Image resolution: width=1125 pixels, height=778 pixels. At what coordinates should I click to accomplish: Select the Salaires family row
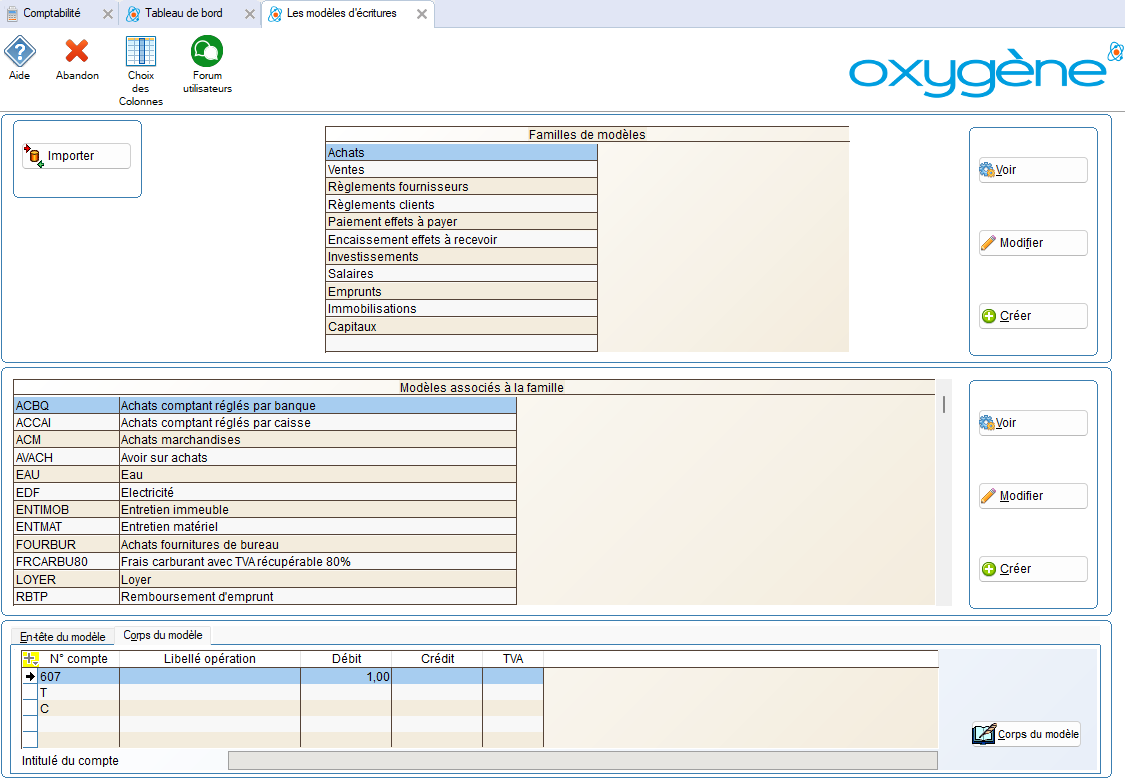point(461,274)
